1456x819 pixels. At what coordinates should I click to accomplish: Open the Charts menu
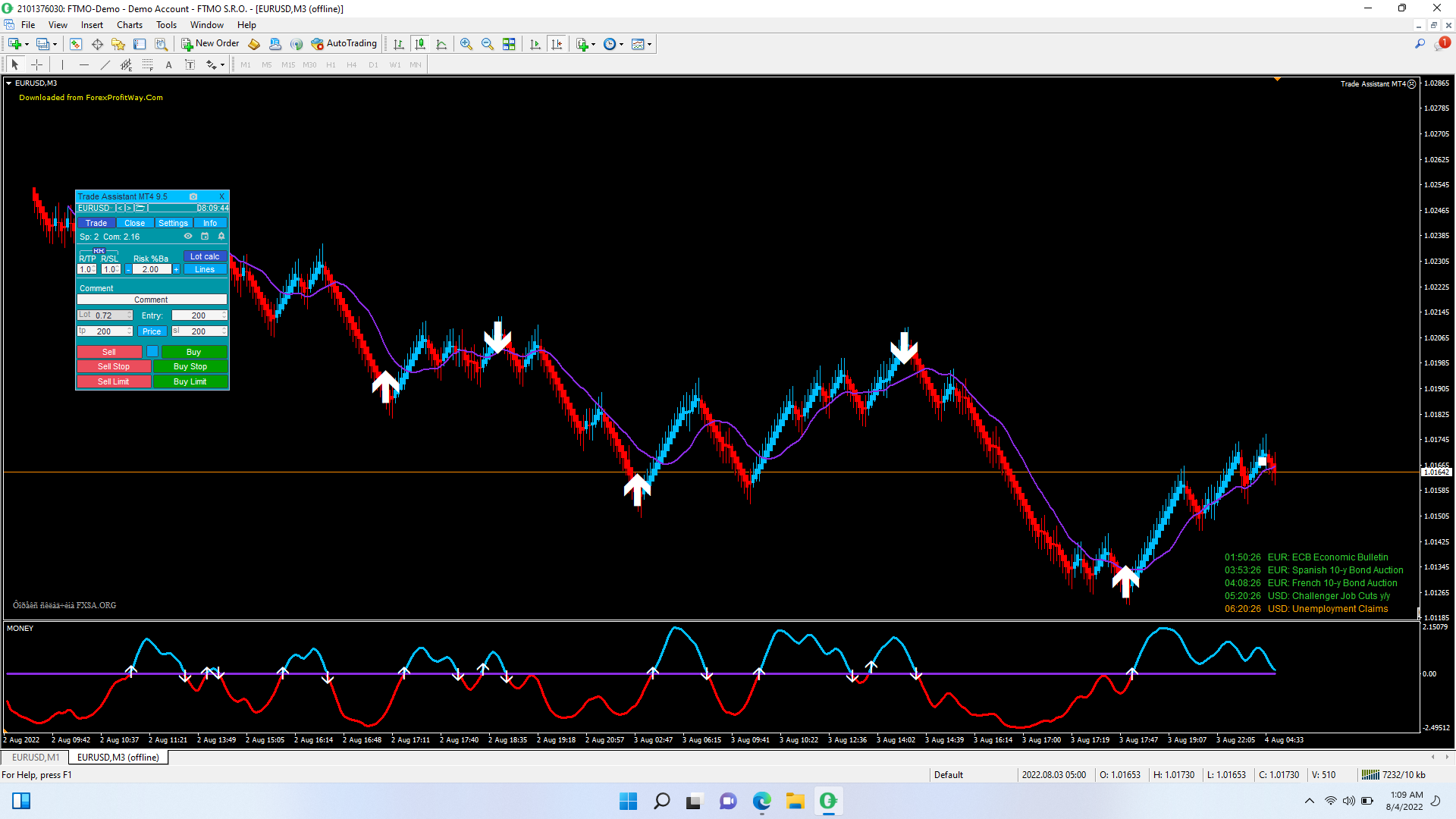pyautogui.click(x=129, y=25)
